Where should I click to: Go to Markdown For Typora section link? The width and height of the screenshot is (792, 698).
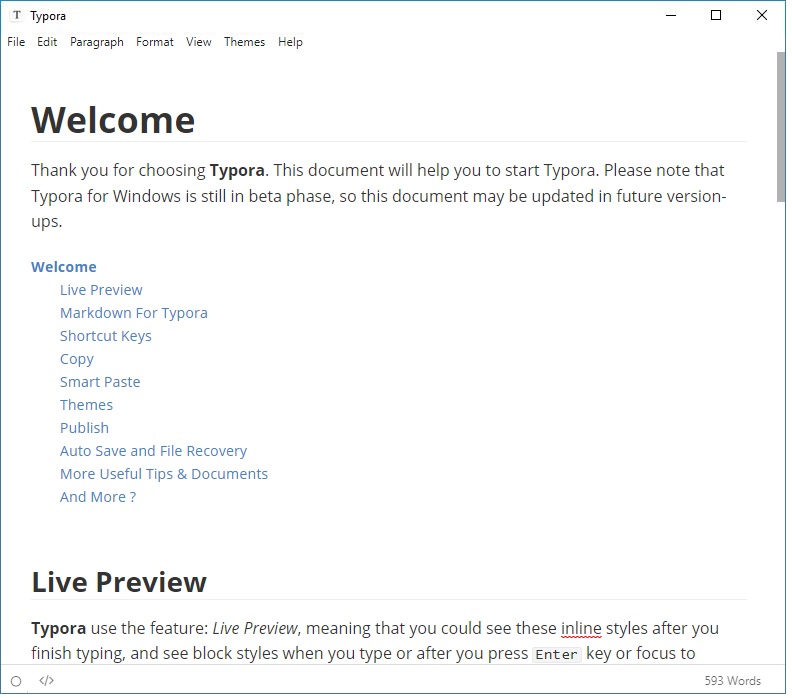point(134,315)
